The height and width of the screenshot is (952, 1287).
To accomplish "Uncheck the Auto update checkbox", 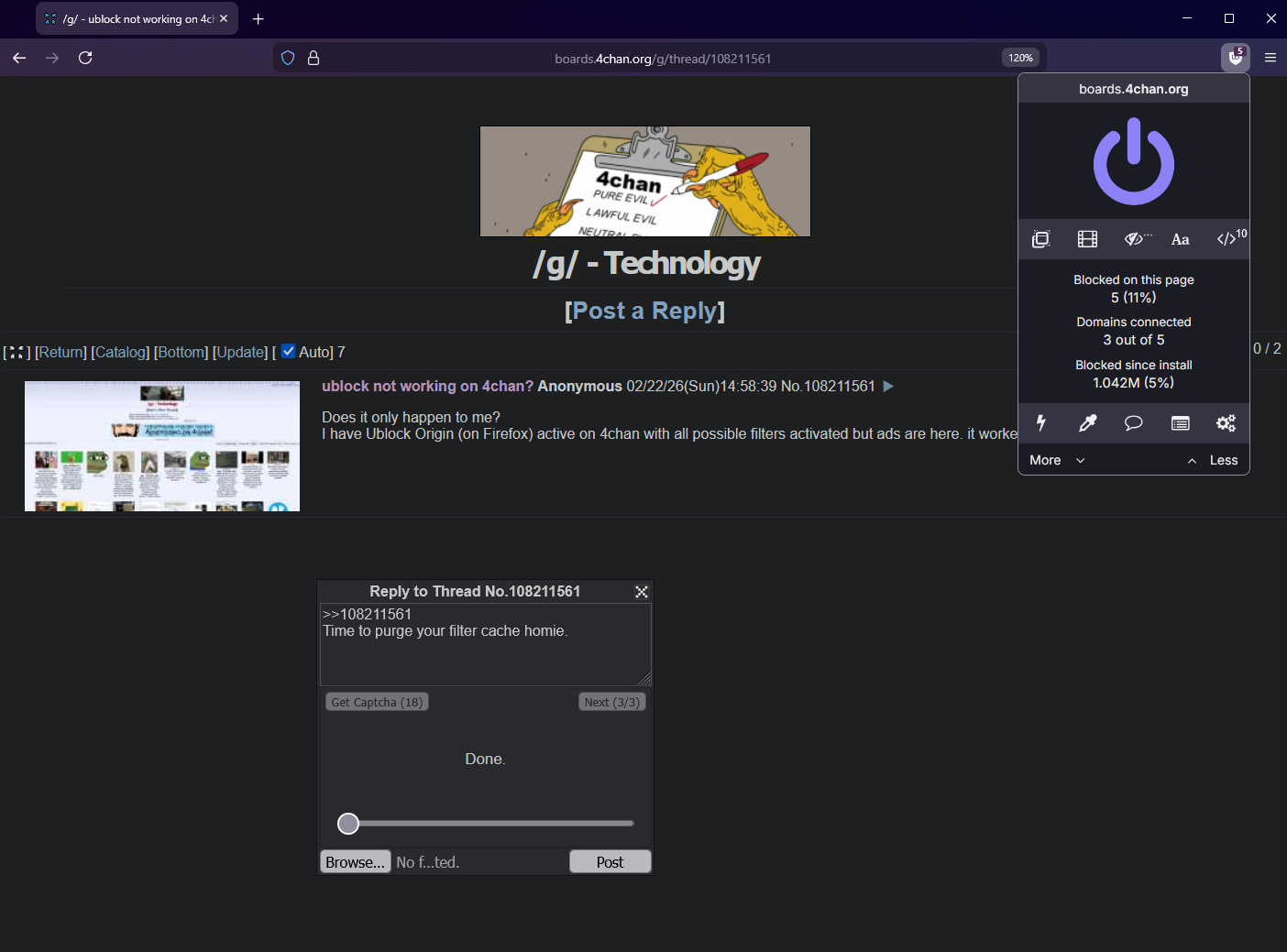I will tap(288, 351).
